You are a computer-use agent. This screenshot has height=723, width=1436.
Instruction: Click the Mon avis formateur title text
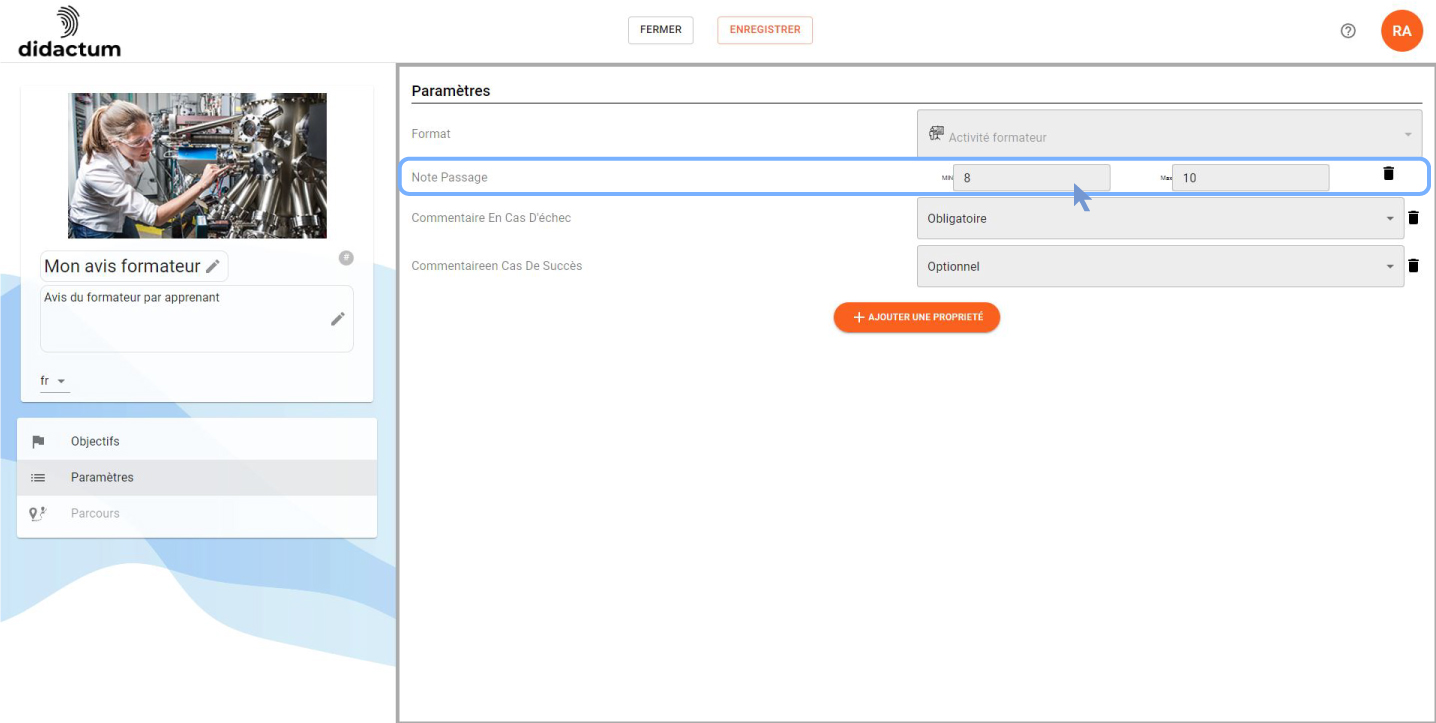coord(122,266)
